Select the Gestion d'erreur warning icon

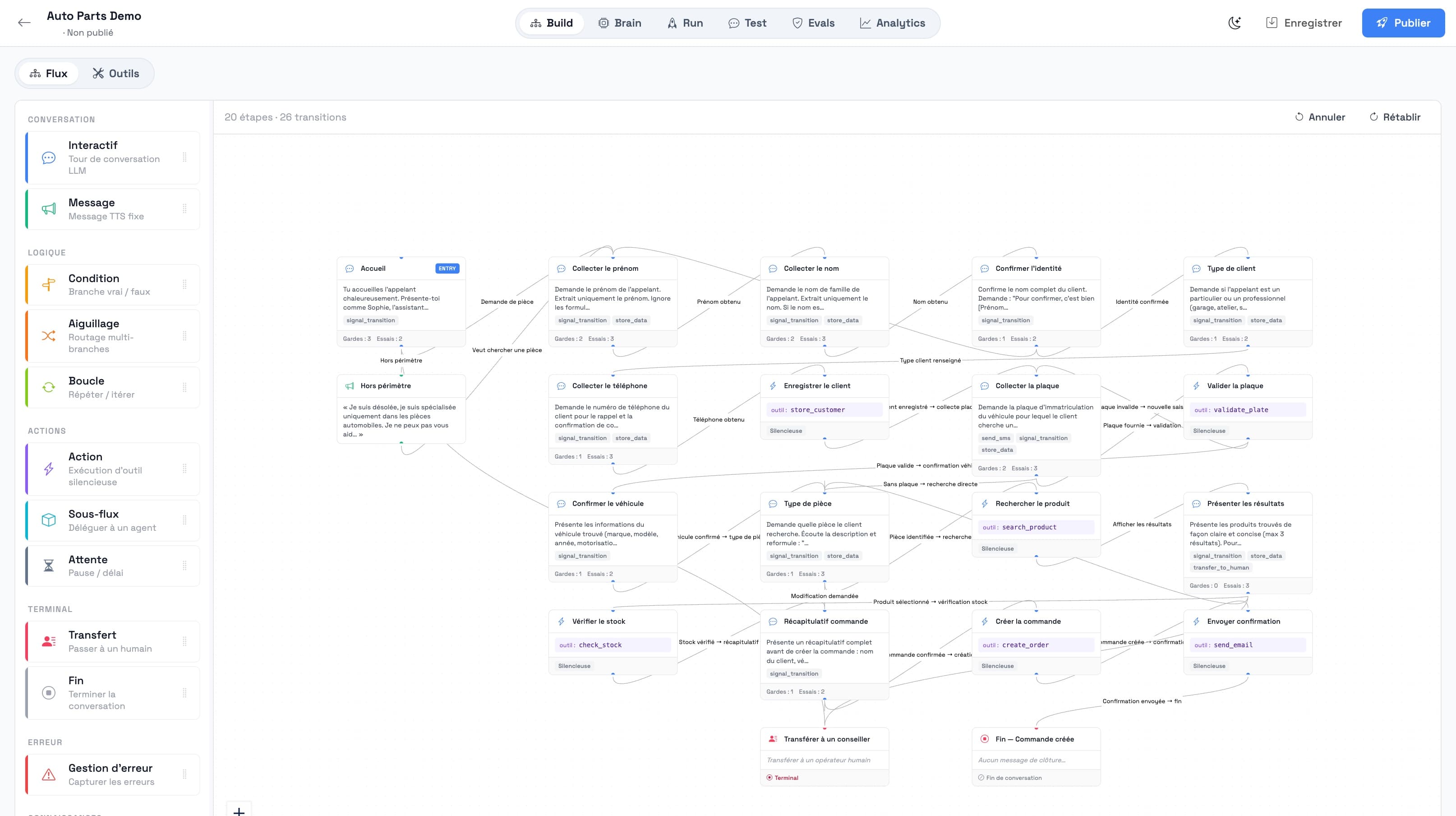49,774
